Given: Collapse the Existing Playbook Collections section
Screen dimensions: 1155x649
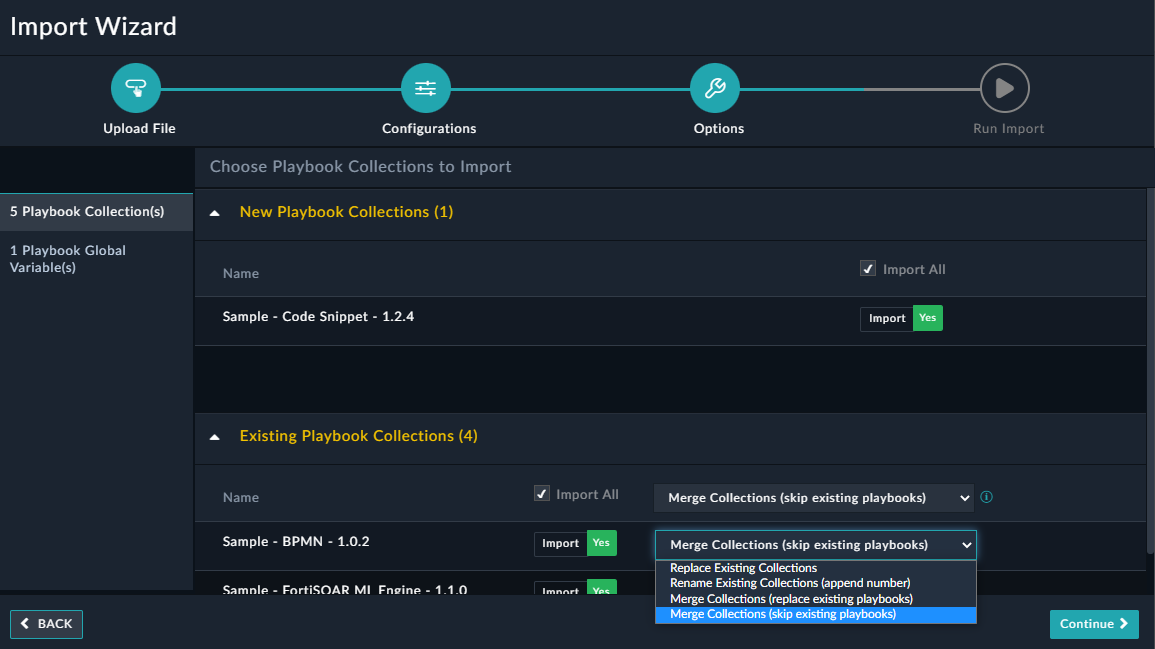Looking at the screenshot, I should pyautogui.click(x=213, y=436).
